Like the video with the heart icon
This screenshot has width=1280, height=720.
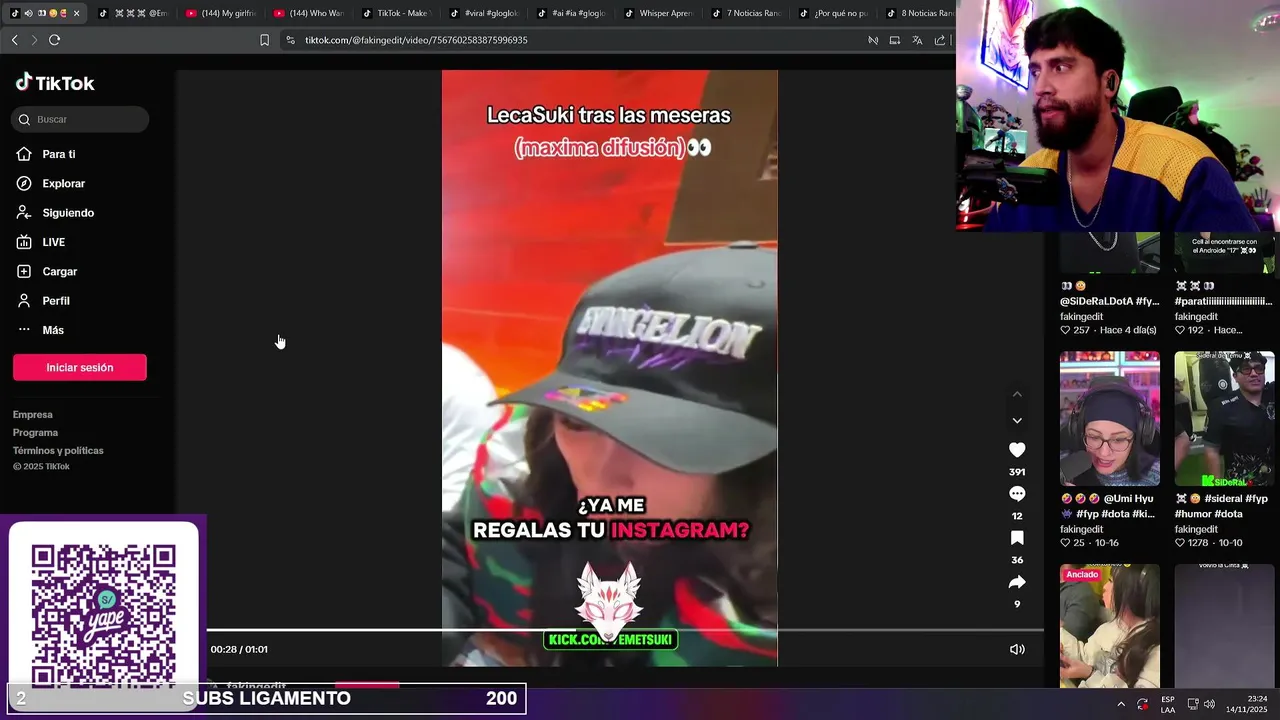(x=1017, y=450)
